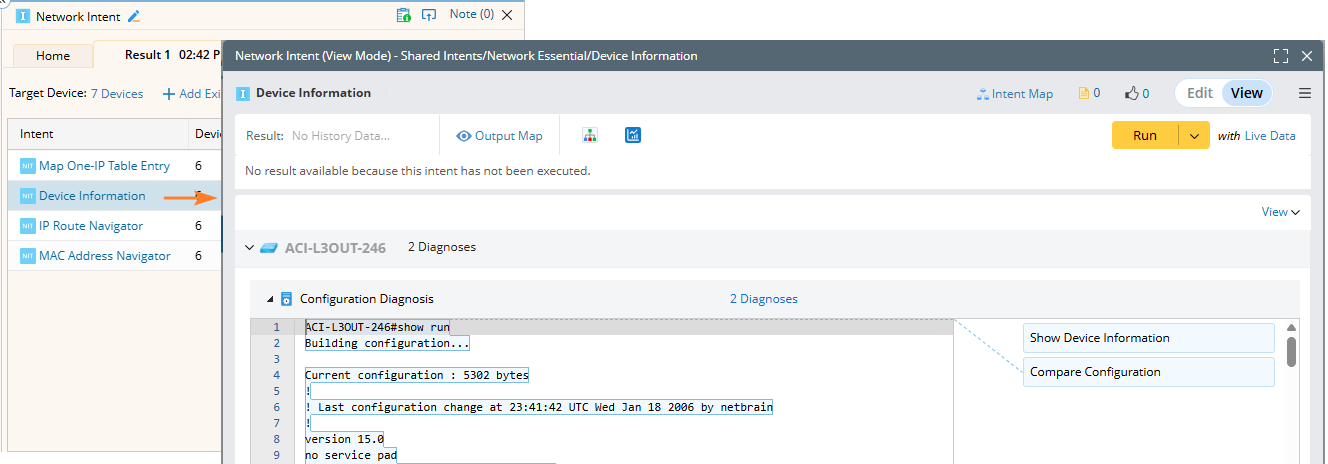Click the topology tree icon in result bar
Image resolution: width=1328 pixels, height=464 pixels.
click(590, 136)
